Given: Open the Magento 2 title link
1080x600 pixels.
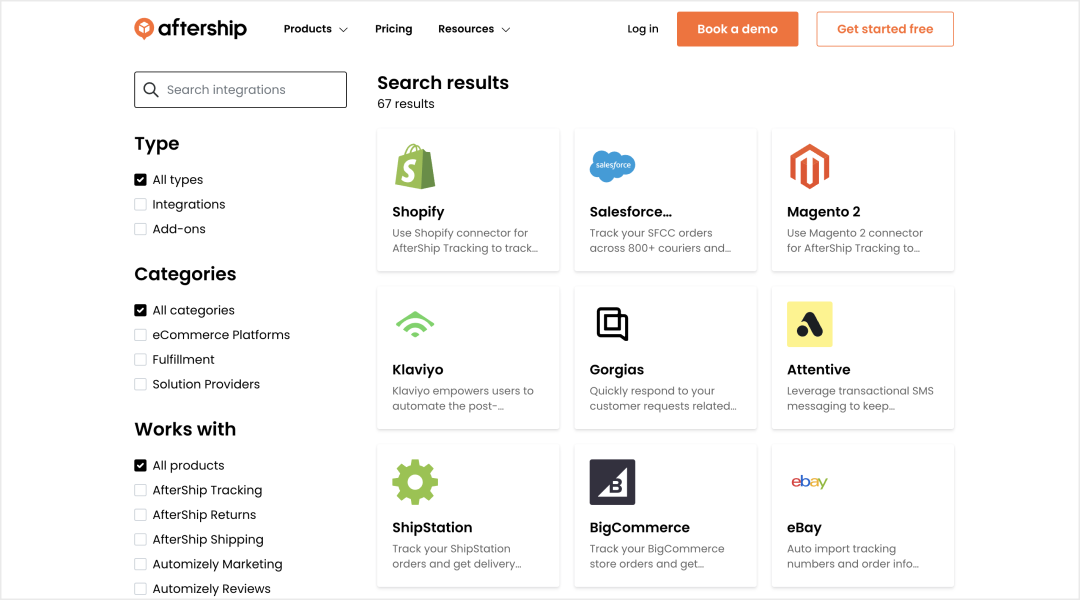Looking at the screenshot, I should click(824, 212).
